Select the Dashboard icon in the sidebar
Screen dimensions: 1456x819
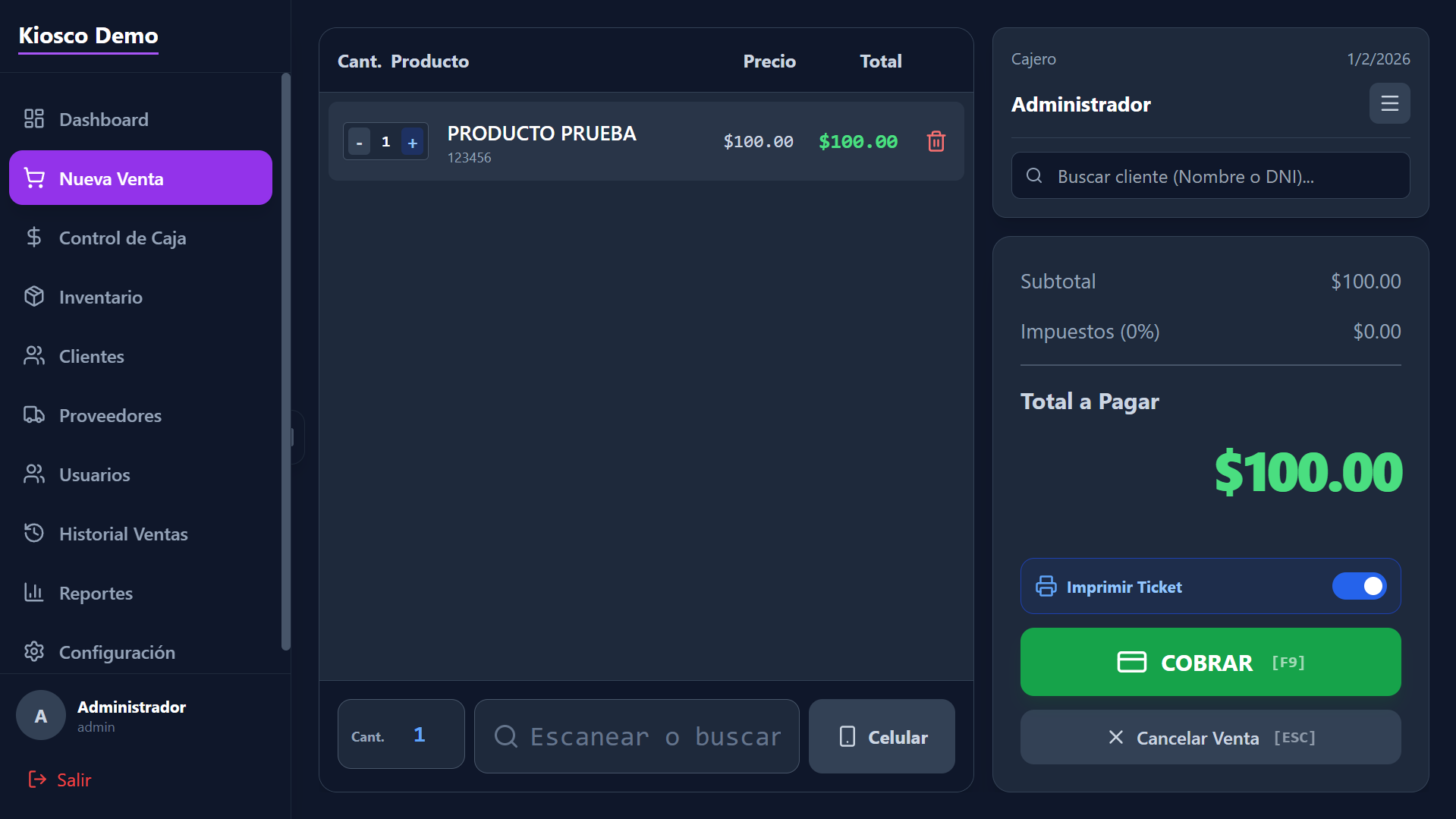(x=34, y=118)
